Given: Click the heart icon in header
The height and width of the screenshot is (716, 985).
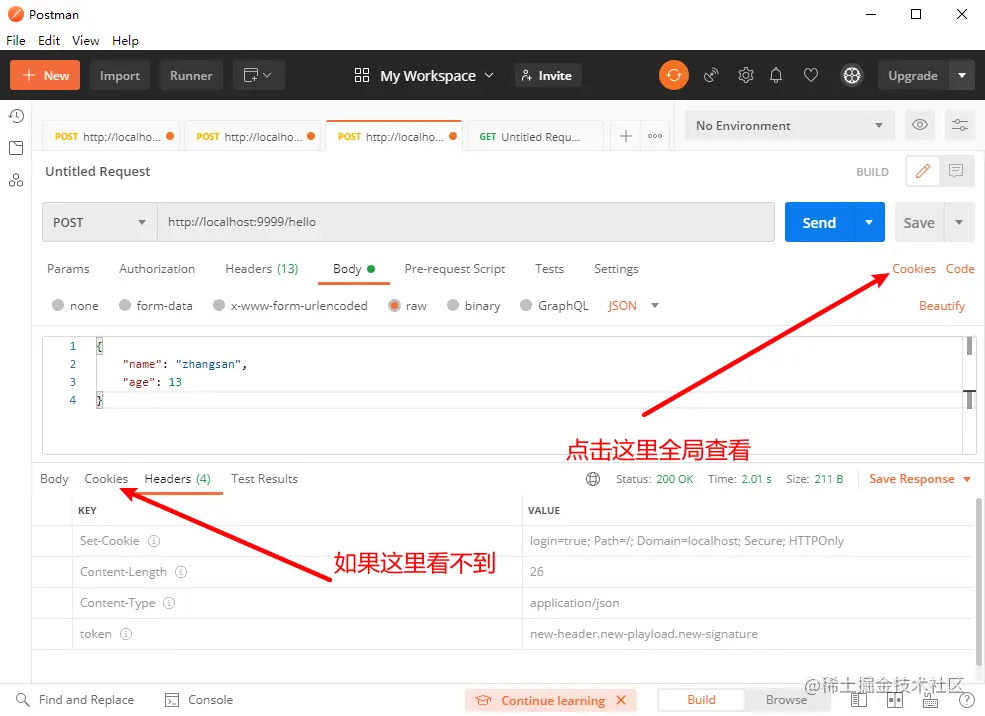Looking at the screenshot, I should click(811, 75).
